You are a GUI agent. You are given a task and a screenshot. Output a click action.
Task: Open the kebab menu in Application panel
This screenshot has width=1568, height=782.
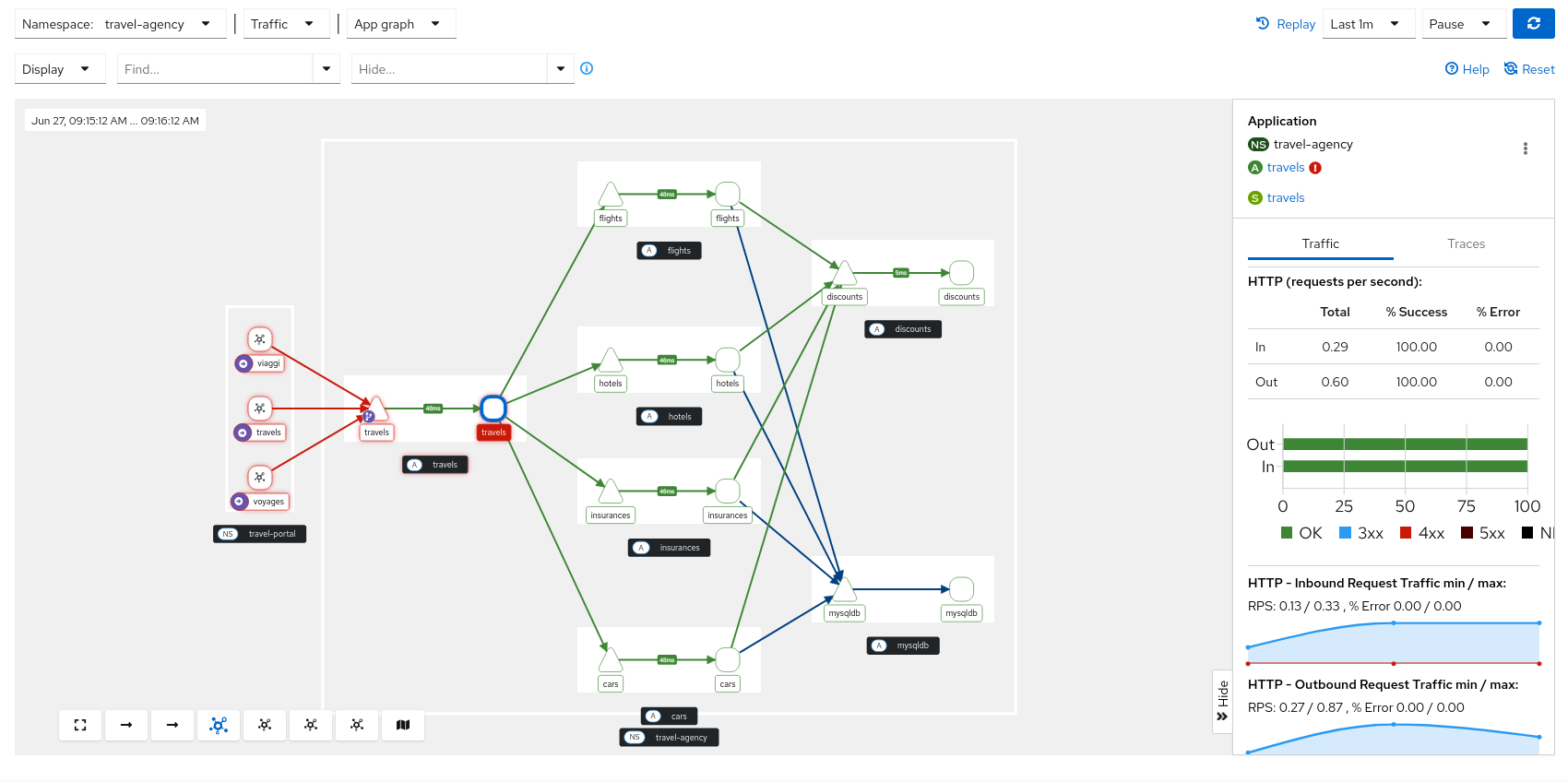[1525, 148]
